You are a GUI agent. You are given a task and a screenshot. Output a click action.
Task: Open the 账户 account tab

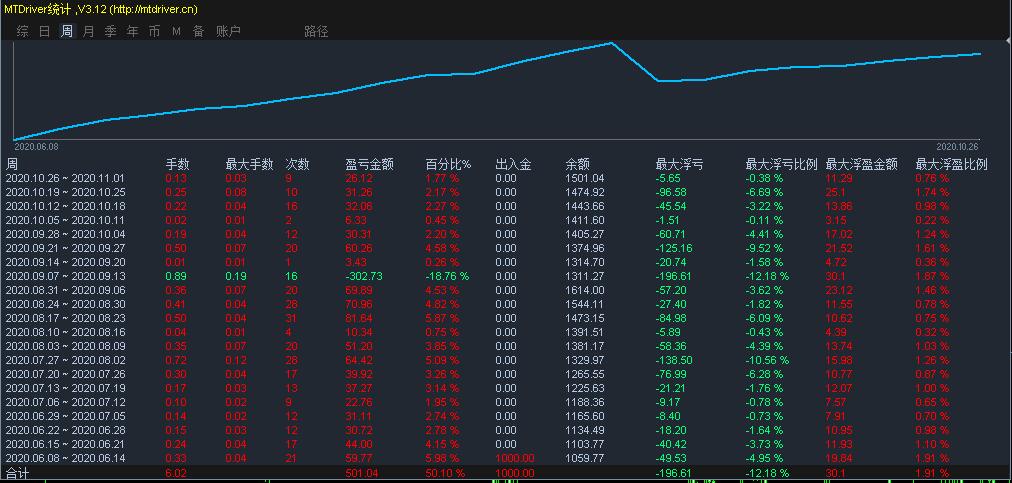(228, 31)
